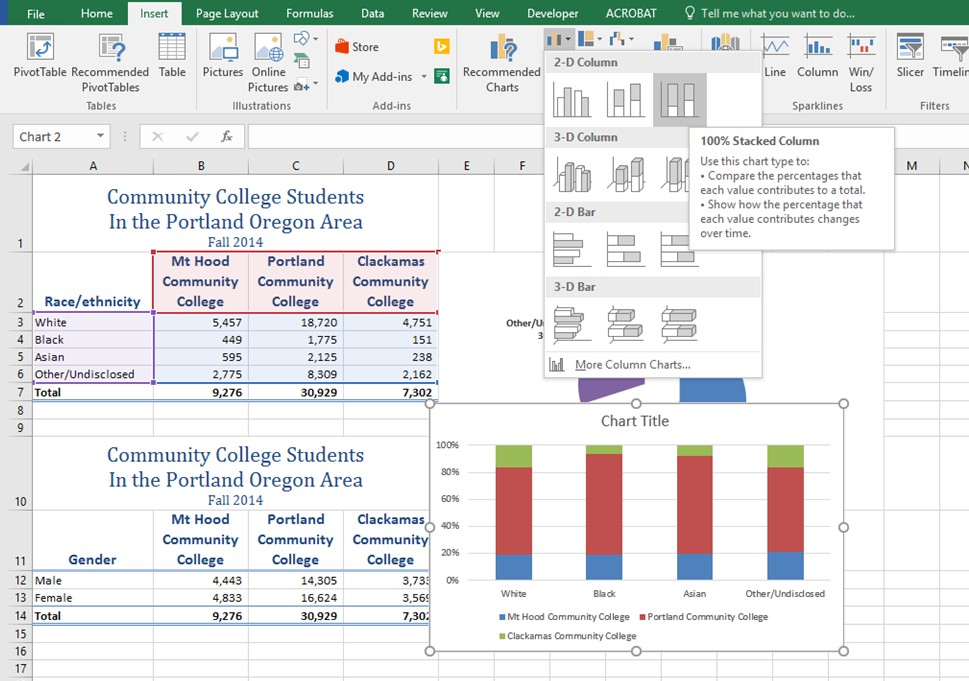Open the Shapes gallery dropdown

306,39
